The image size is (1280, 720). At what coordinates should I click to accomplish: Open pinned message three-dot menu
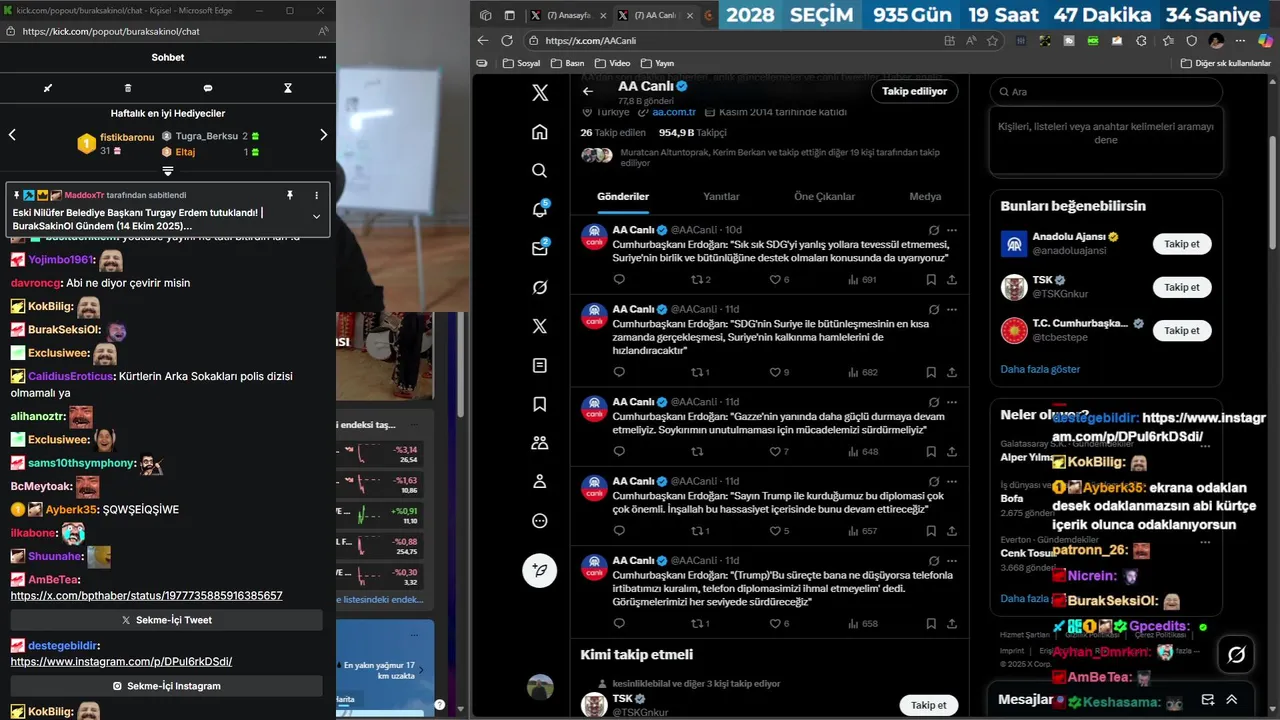316,195
